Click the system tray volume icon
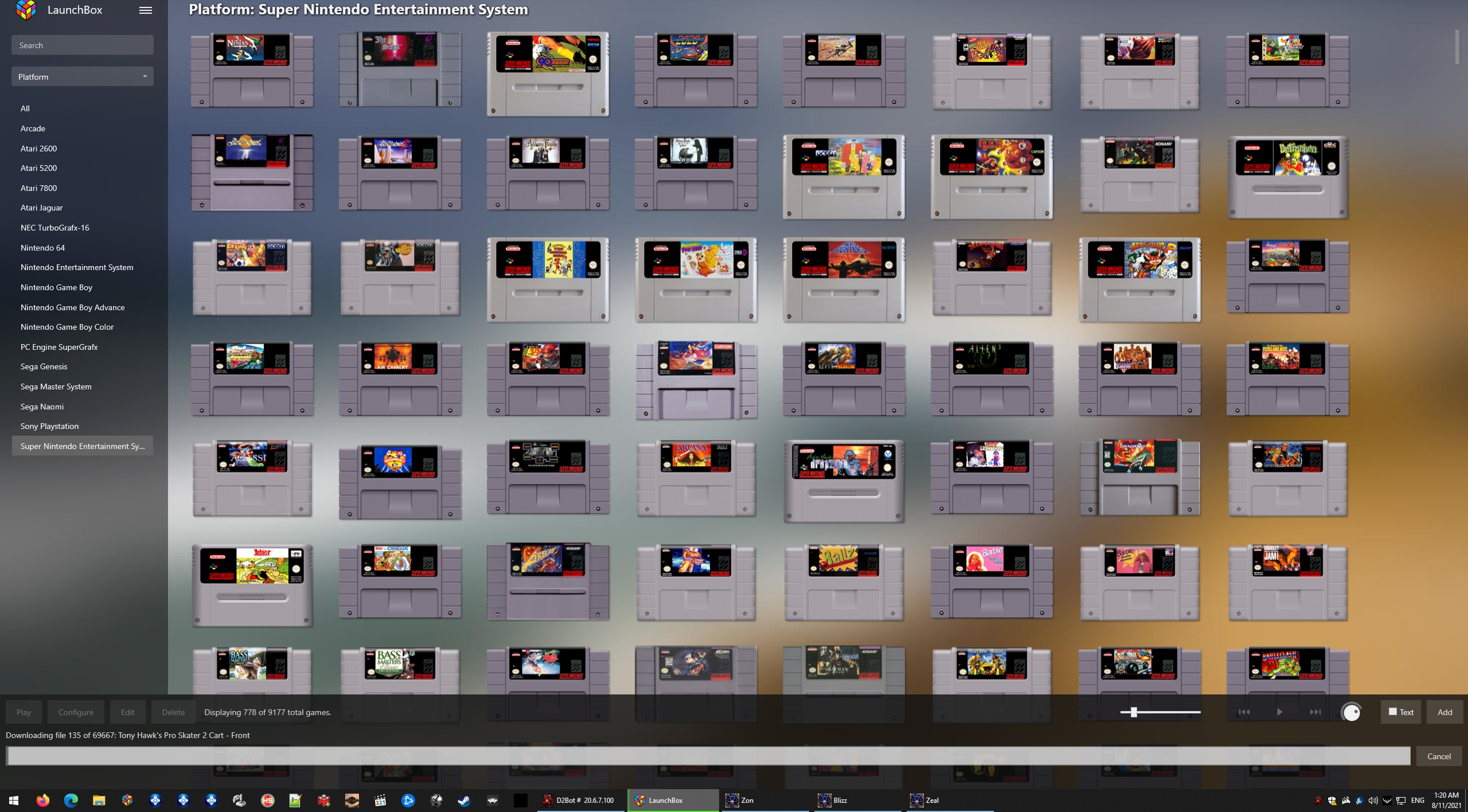This screenshot has width=1468, height=812. [1373, 800]
